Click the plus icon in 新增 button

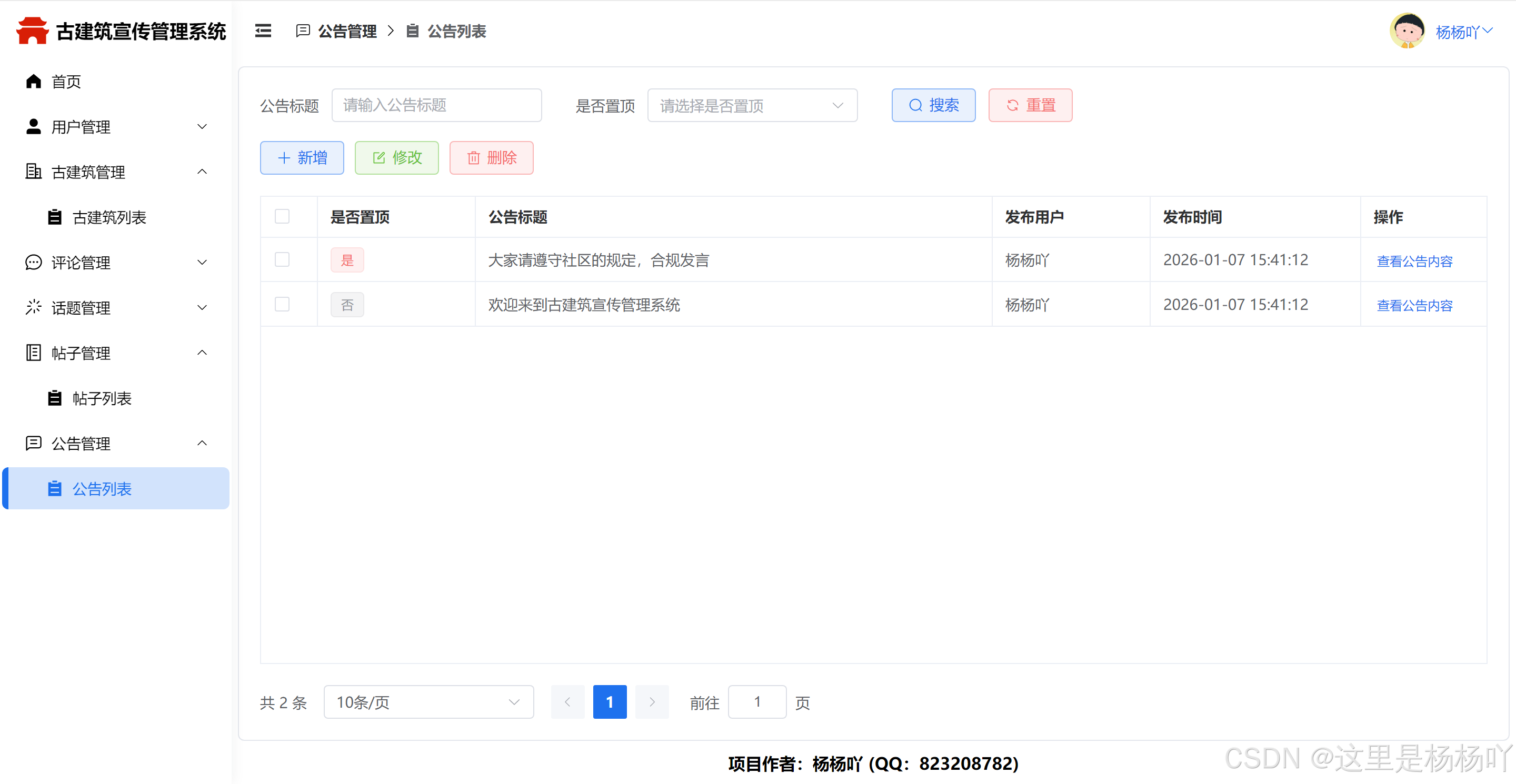pyautogui.click(x=284, y=158)
